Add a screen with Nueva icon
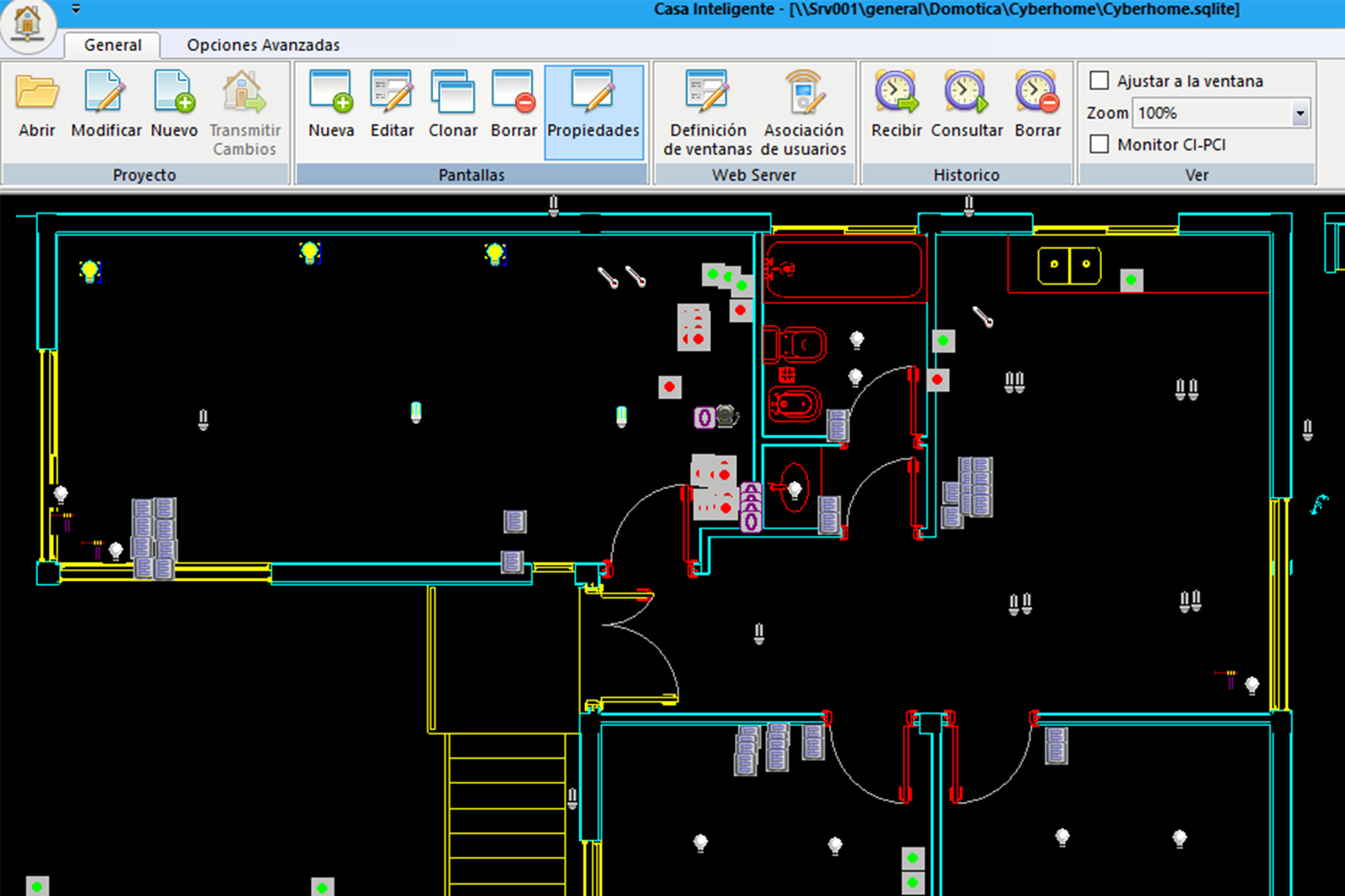 330,92
